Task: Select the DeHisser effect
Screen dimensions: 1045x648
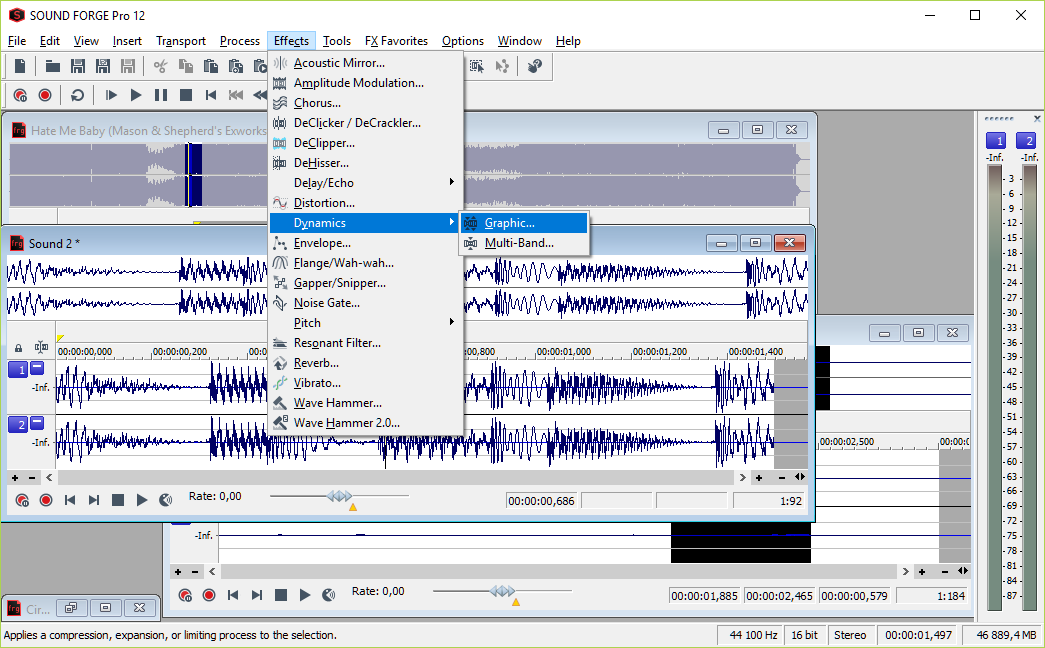Action: [366, 163]
